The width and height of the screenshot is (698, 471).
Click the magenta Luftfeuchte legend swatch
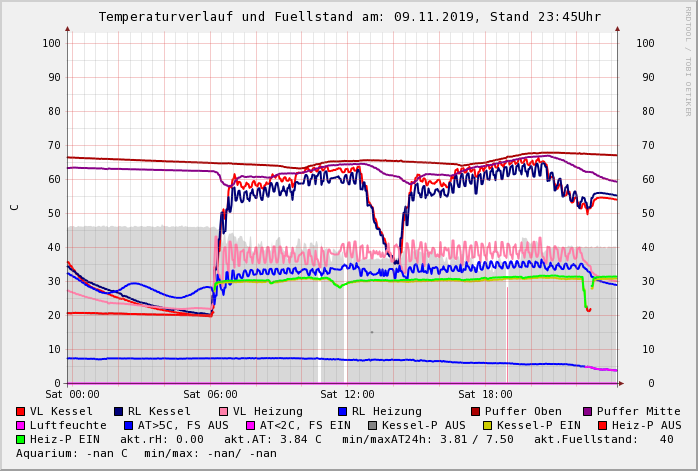coord(21,425)
